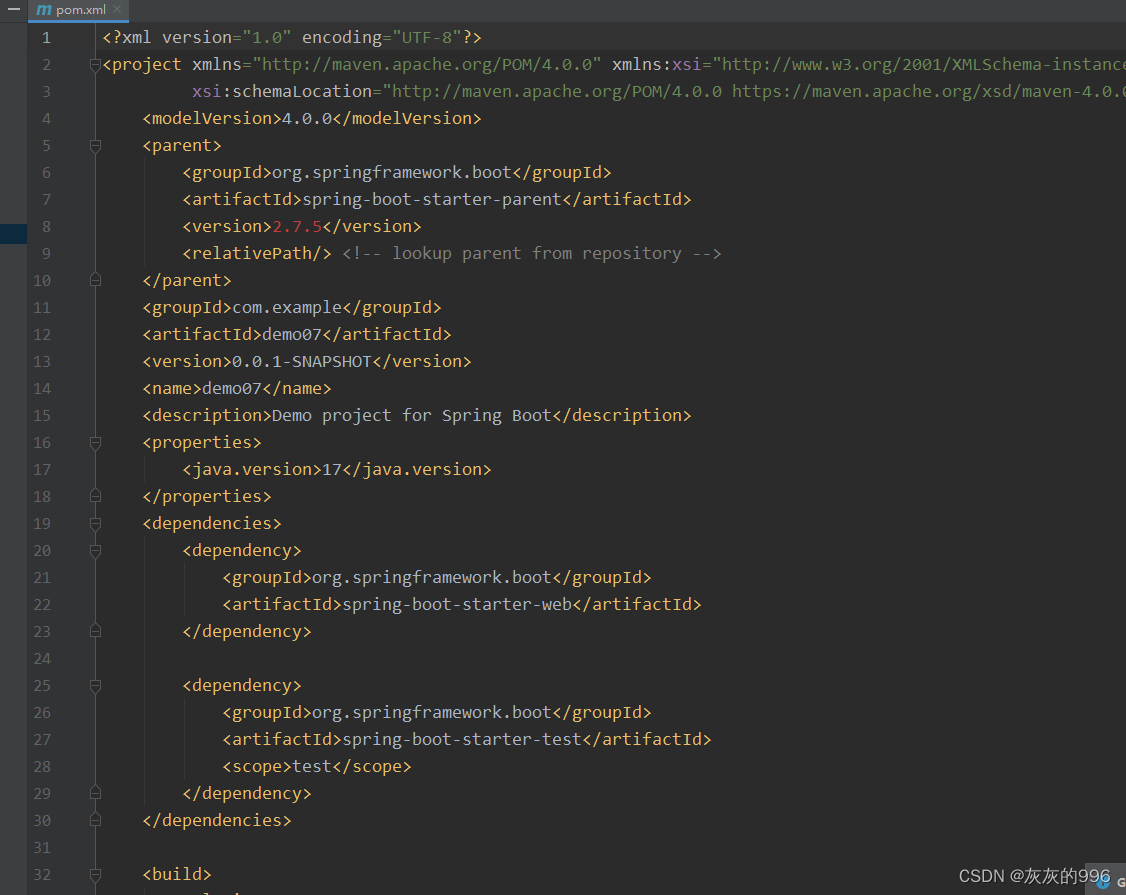The height and width of the screenshot is (895, 1126).
Task: Click the hamburger icon in the top-left corner
Action: click(x=12, y=10)
